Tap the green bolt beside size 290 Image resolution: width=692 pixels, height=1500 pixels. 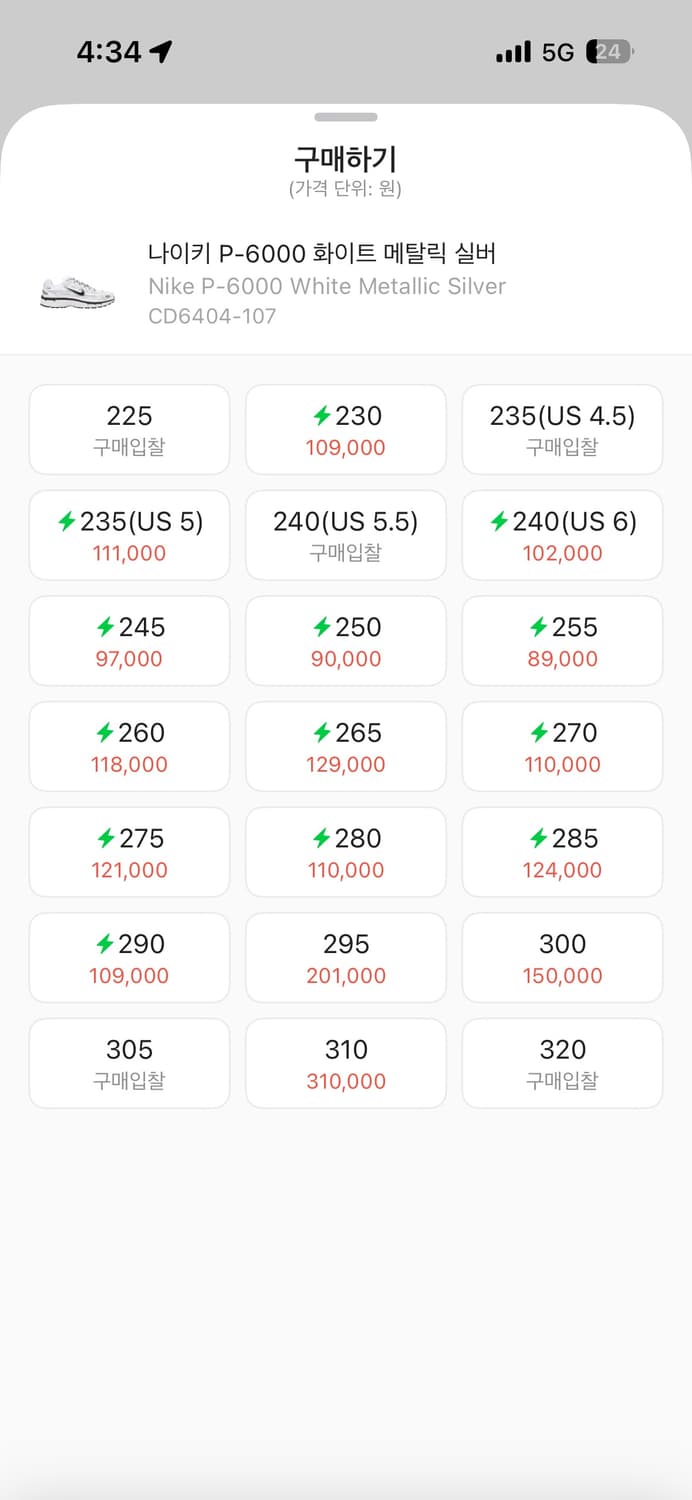click(105, 944)
